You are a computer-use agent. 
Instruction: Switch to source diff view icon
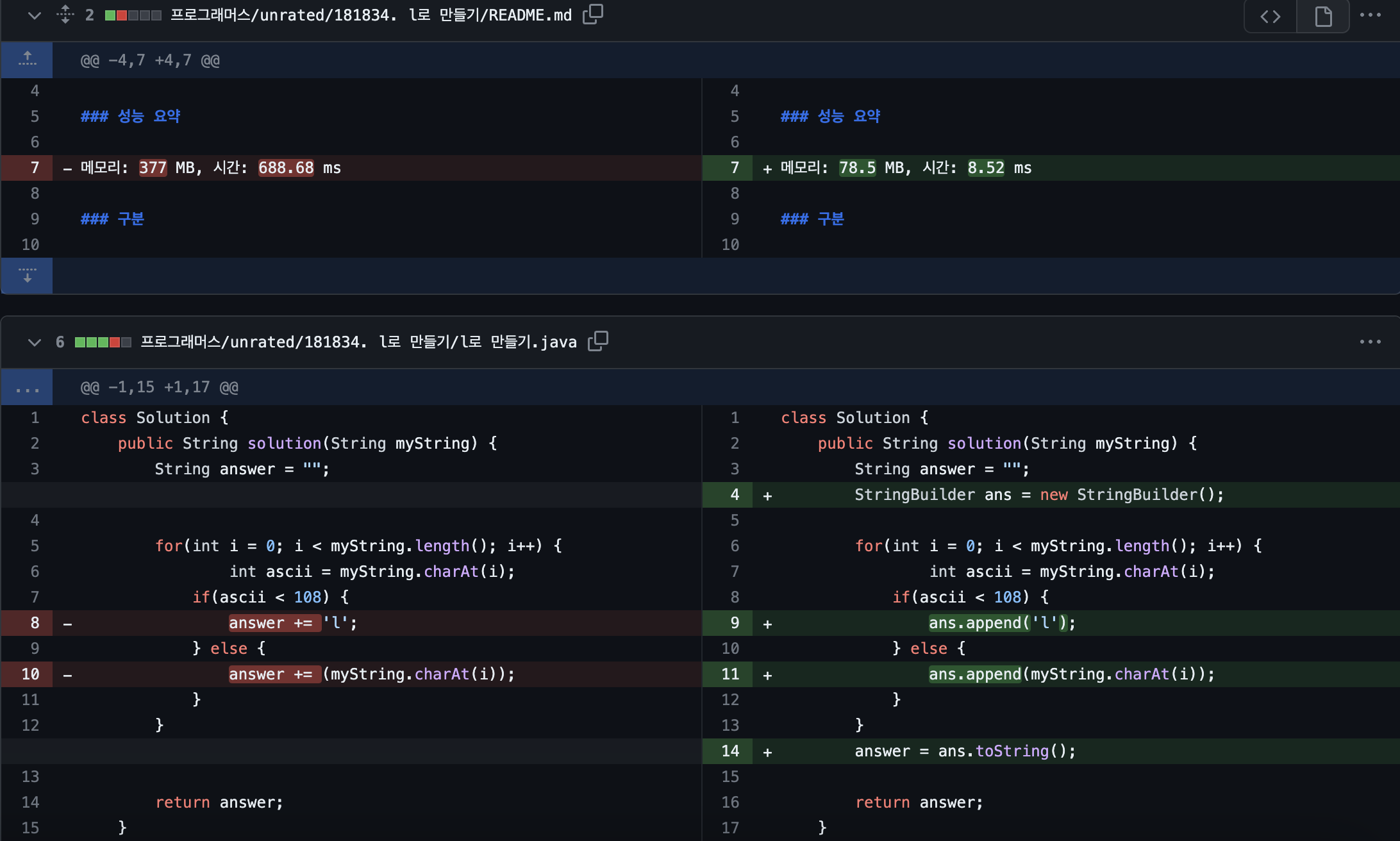tap(1270, 16)
